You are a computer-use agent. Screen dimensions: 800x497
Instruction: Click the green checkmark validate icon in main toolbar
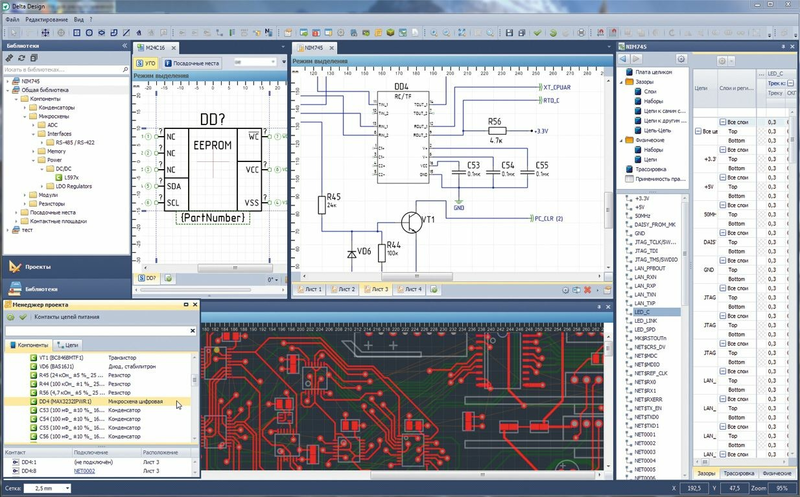[537, 33]
